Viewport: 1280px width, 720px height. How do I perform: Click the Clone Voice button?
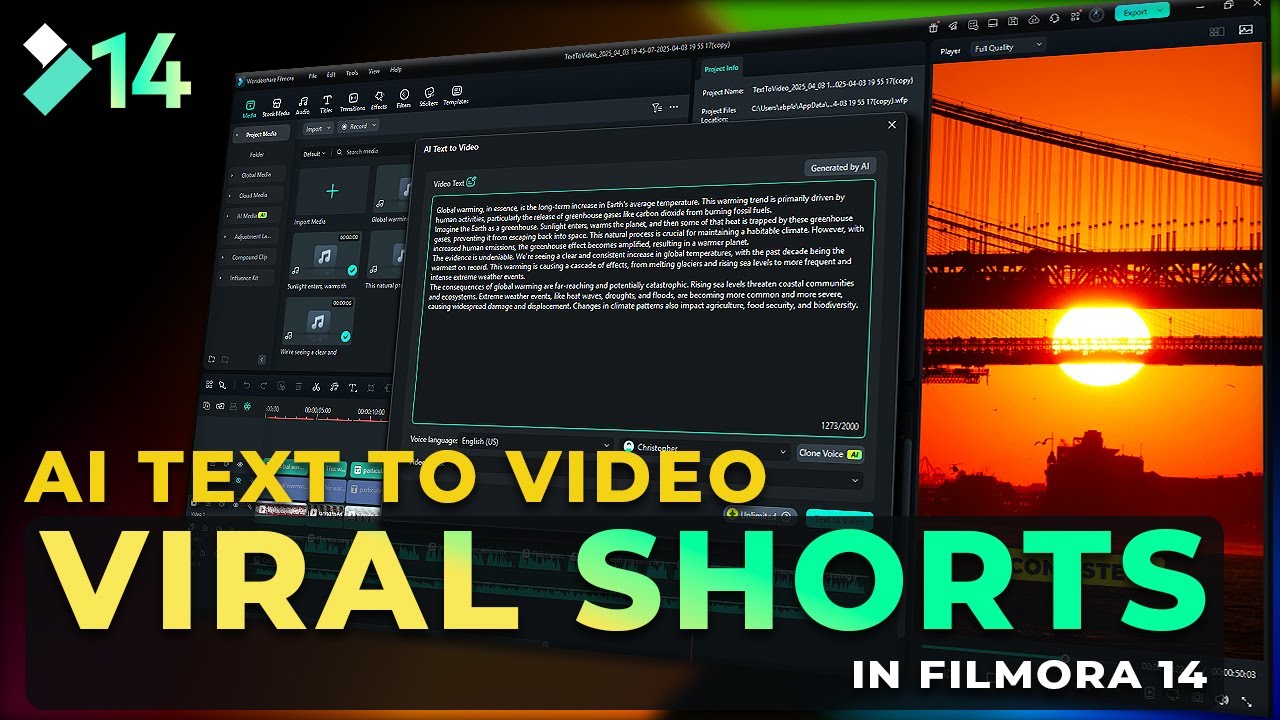click(830, 453)
